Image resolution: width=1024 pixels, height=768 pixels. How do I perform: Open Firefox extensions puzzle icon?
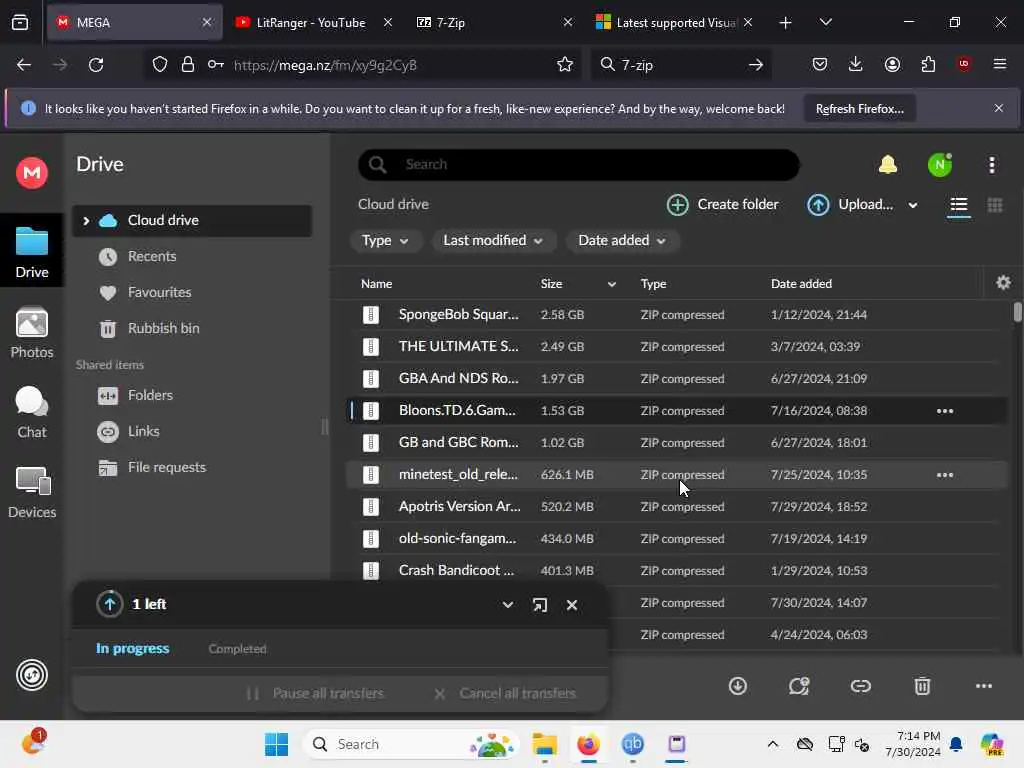(x=927, y=64)
